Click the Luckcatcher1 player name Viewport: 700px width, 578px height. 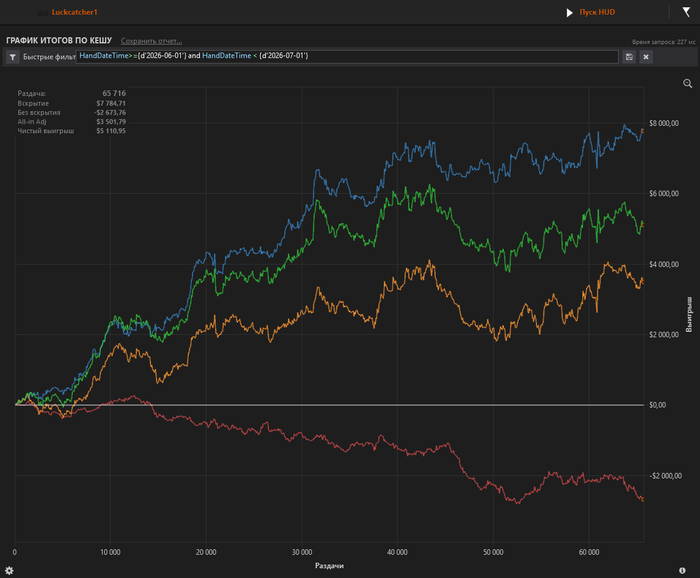(74, 12)
